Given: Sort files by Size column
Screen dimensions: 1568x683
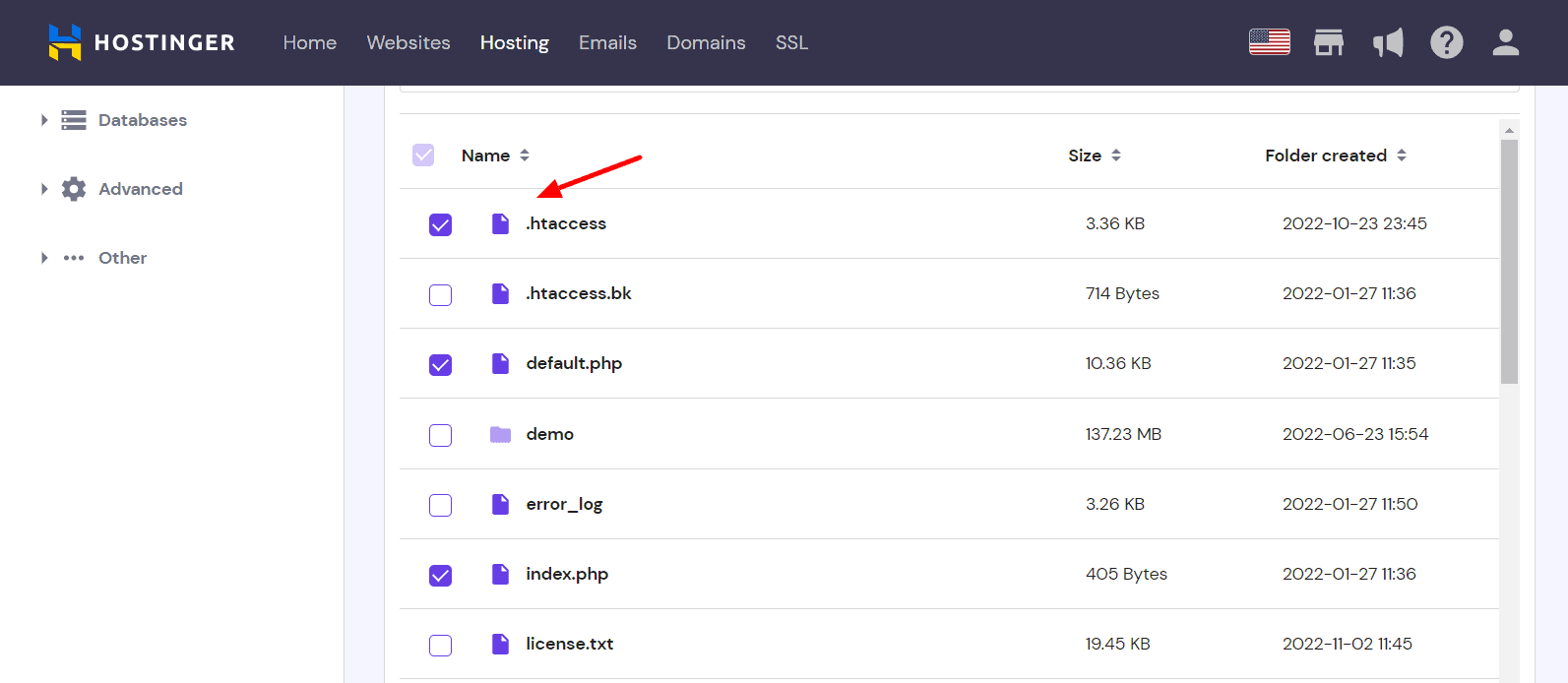Looking at the screenshot, I should tap(1094, 155).
